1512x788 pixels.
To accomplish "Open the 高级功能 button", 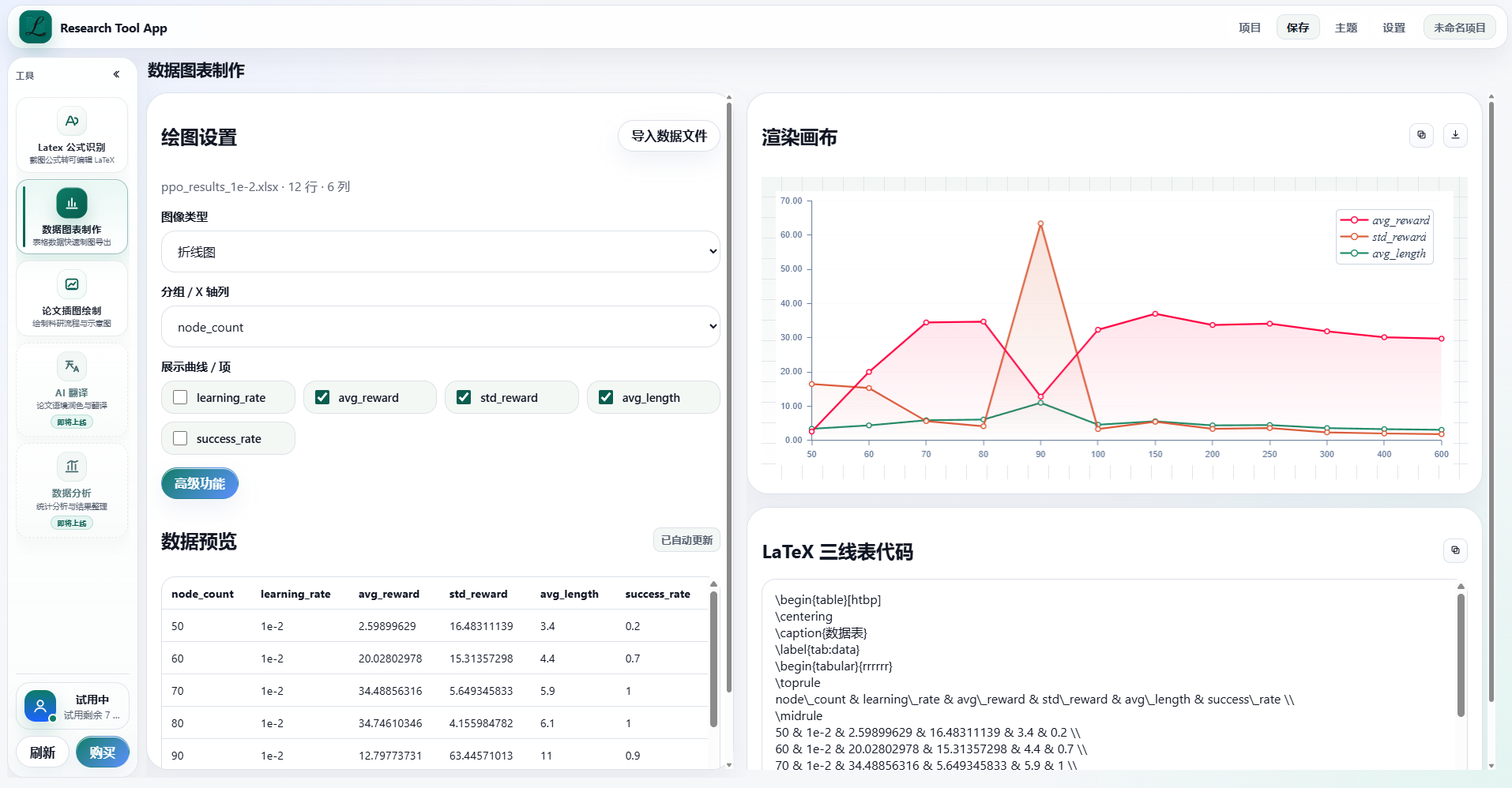I will tap(200, 483).
